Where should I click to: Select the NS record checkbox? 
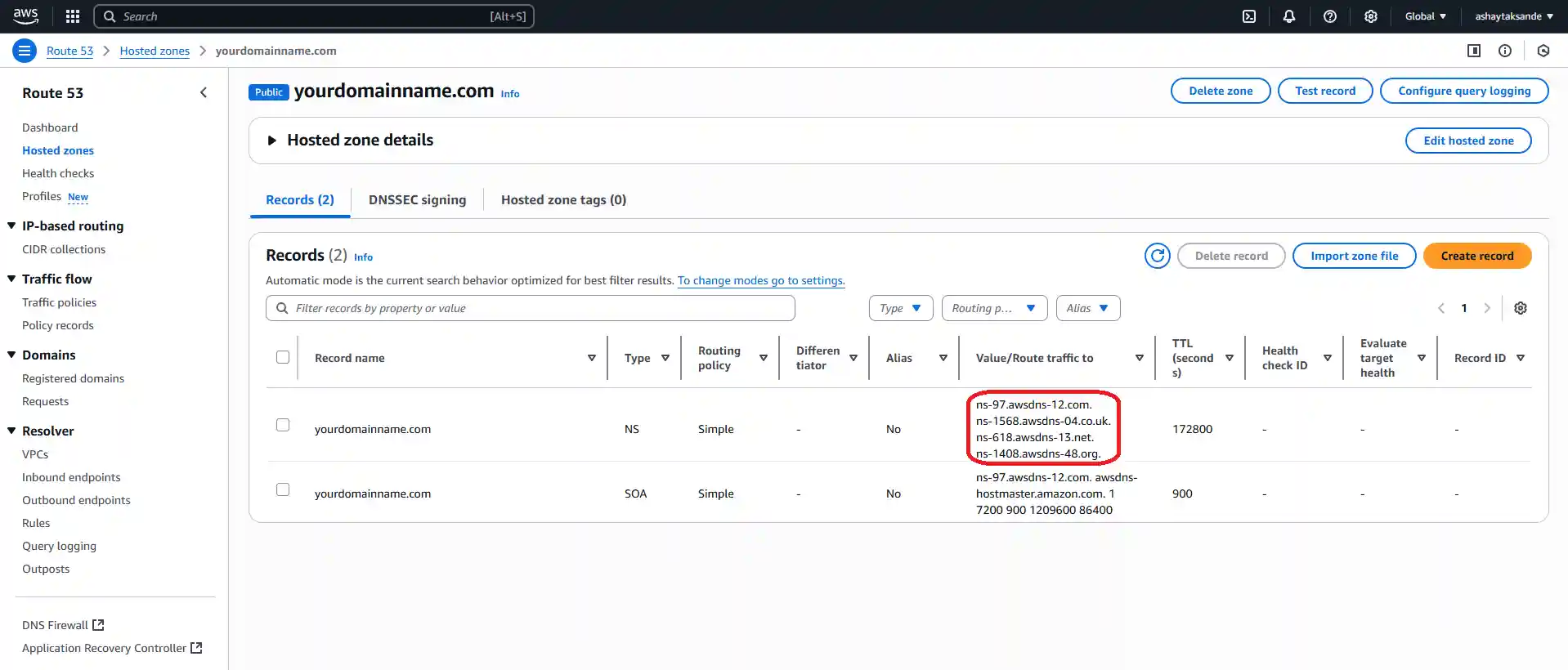pyautogui.click(x=283, y=425)
